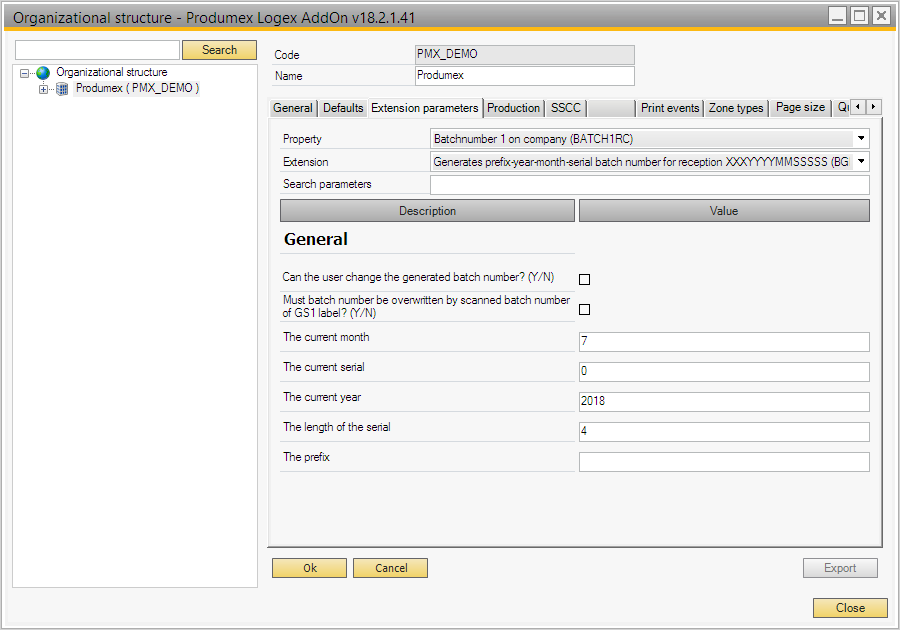Open the Print events tab
900x630 pixels.
(x=670, y=108)
